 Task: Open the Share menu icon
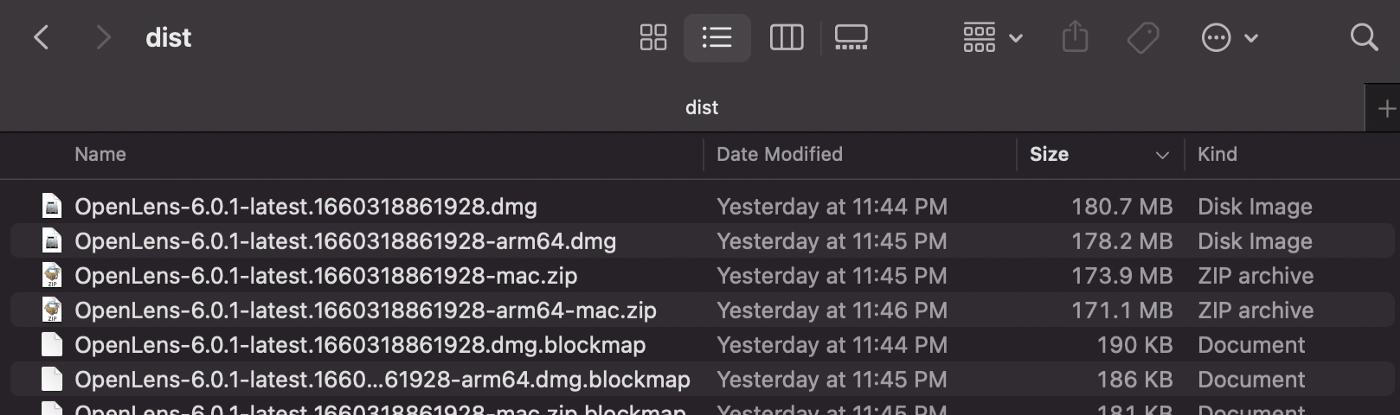1074,38
